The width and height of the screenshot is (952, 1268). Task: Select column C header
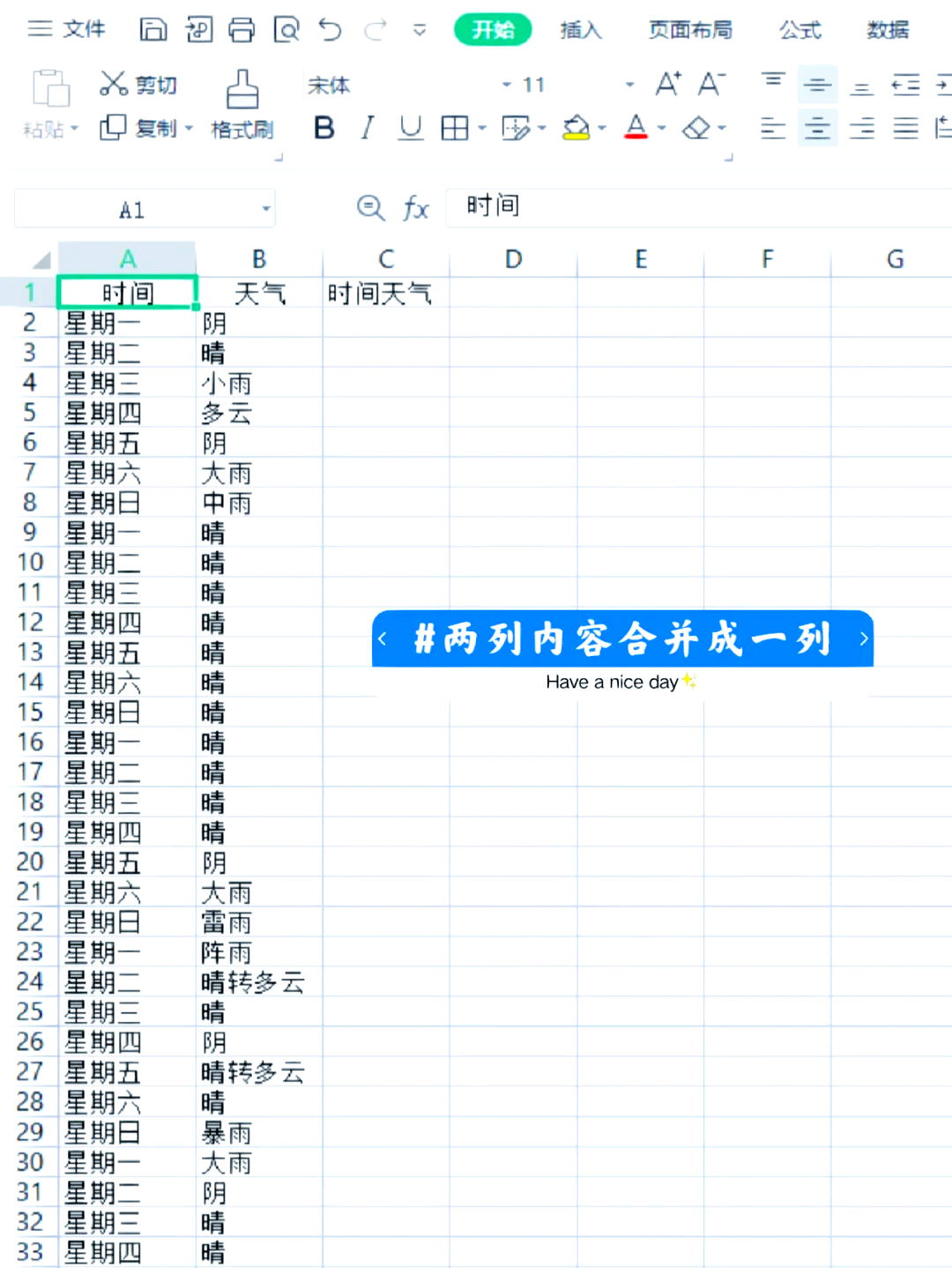point(386,259)
